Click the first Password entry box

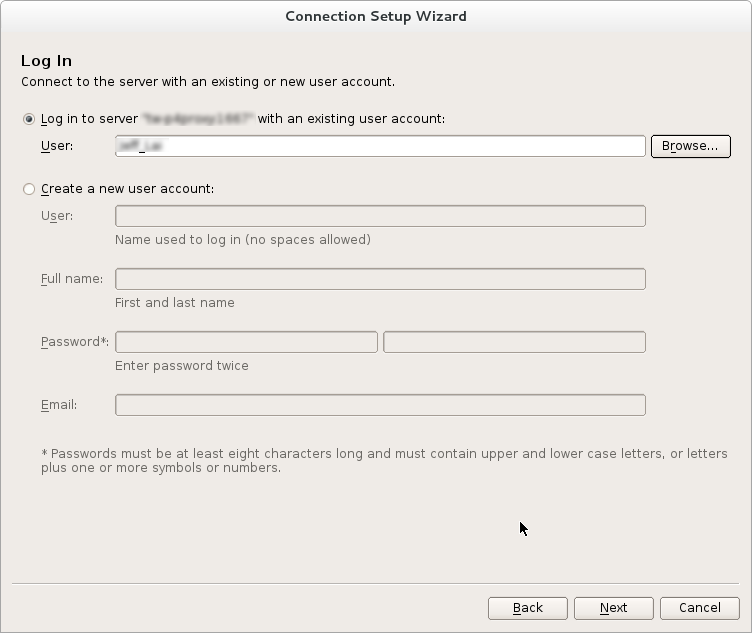(x=246, y=342)
